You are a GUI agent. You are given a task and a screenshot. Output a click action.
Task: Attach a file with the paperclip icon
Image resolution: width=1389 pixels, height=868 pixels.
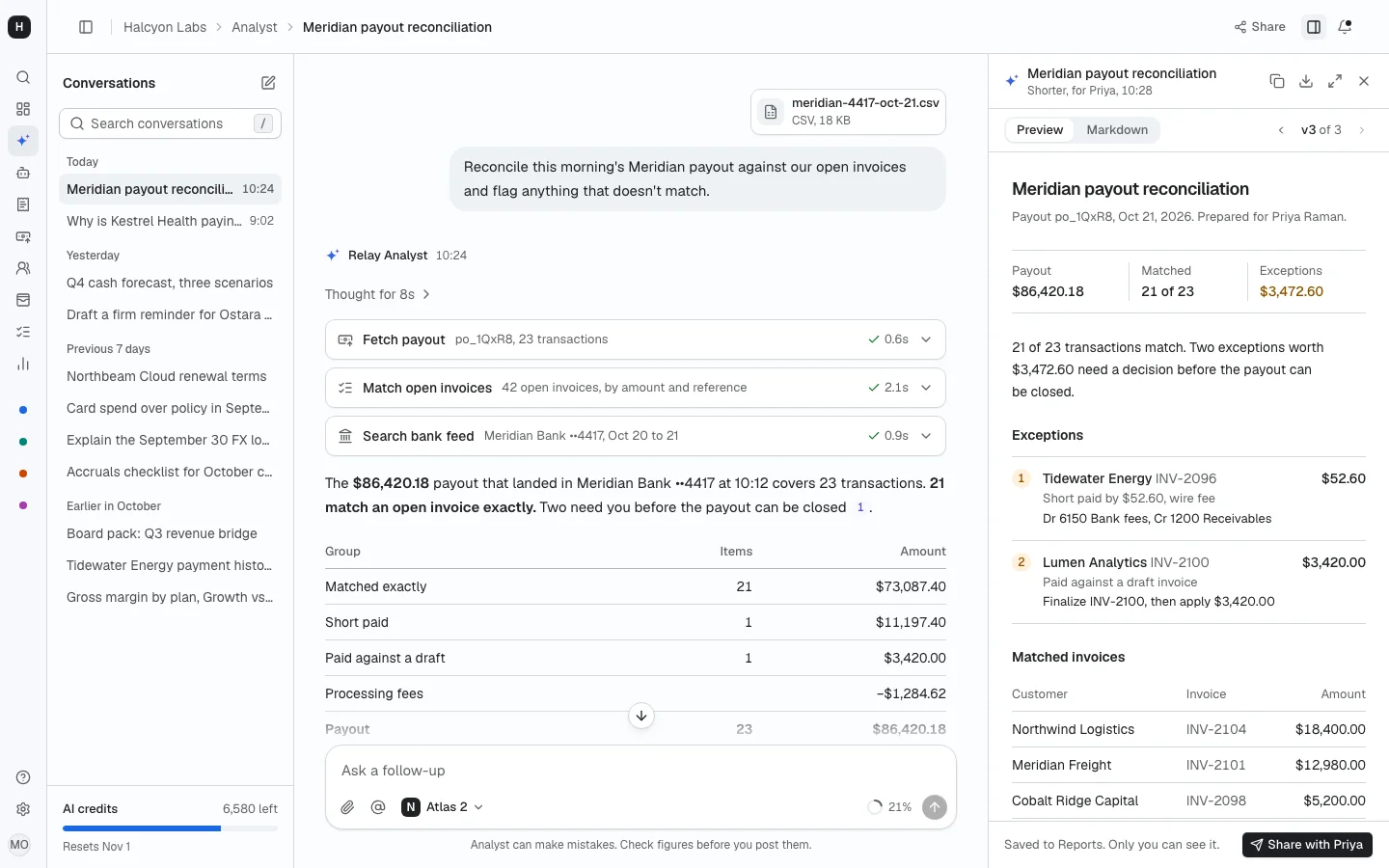tap(347, 807)
